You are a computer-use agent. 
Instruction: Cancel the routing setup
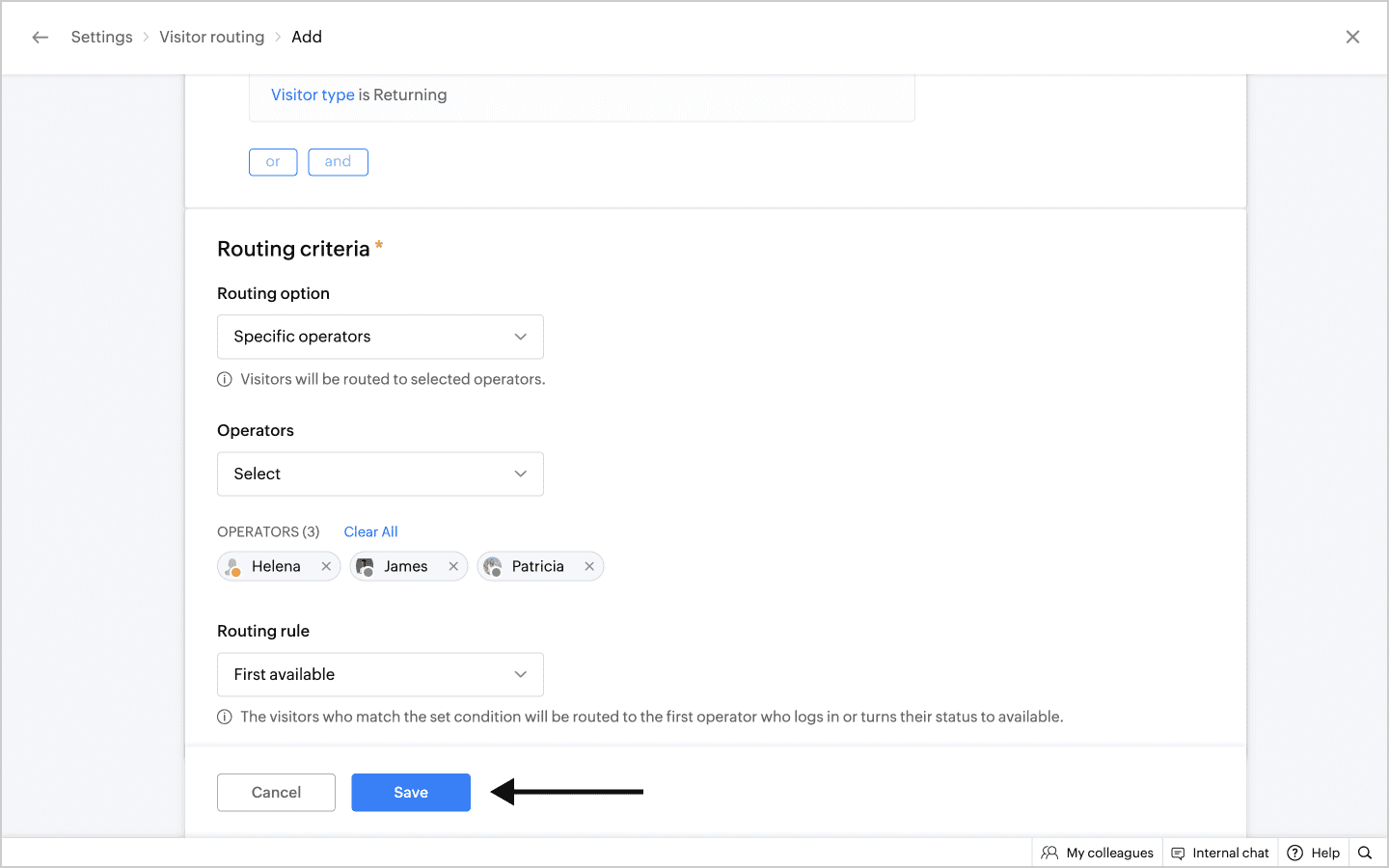coord(276,792)
